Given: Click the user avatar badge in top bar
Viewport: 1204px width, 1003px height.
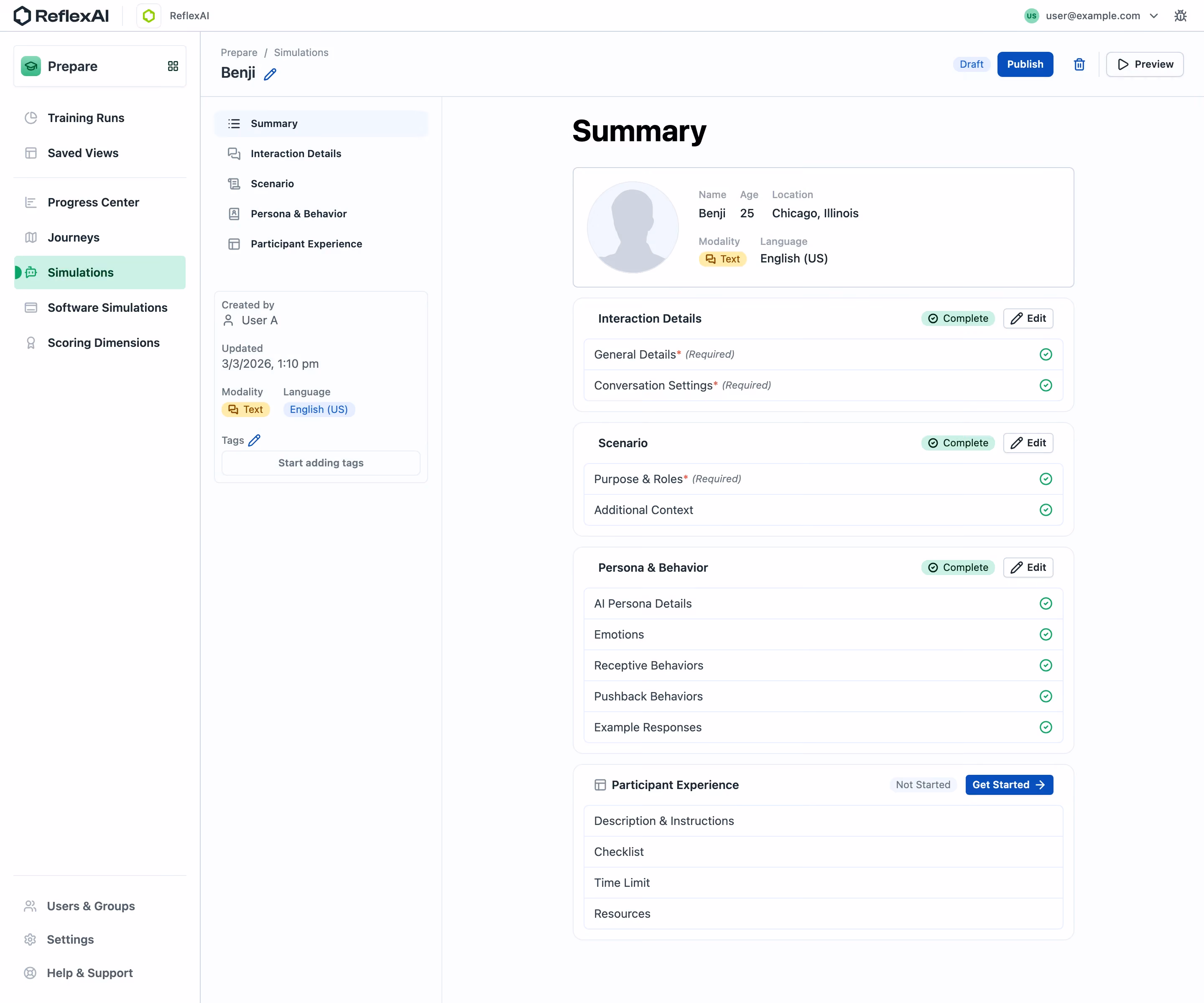Looking at the screenshot, I should coord(1031,15).
